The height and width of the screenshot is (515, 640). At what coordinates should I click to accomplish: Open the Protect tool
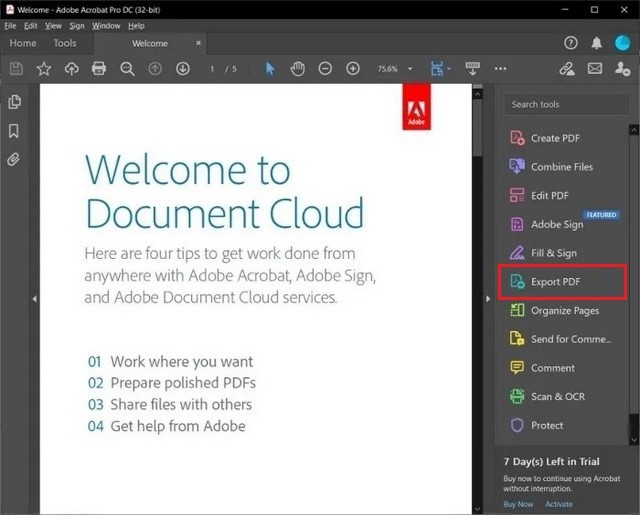[x=536, y=425]
